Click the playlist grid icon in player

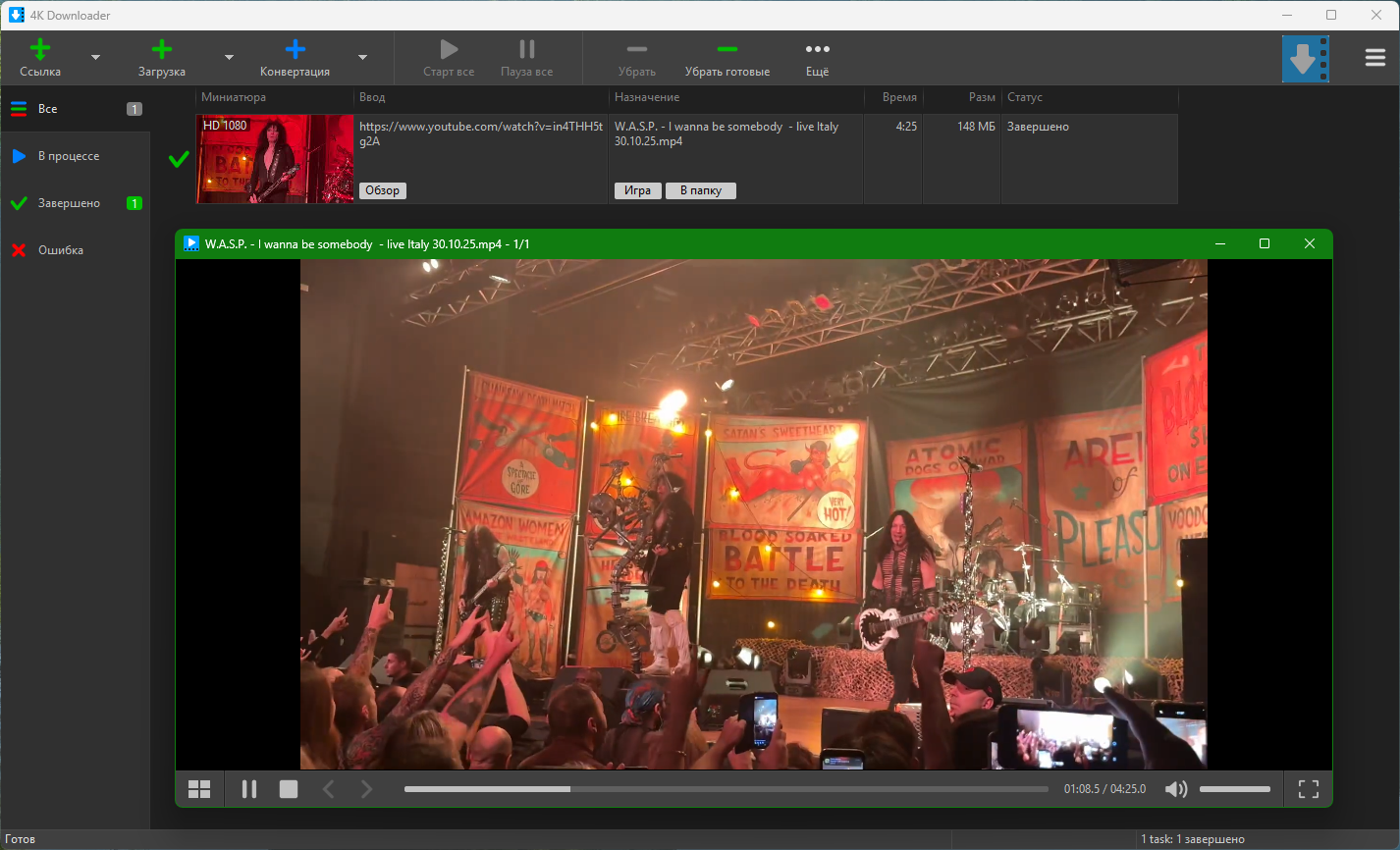pos(199,789)
